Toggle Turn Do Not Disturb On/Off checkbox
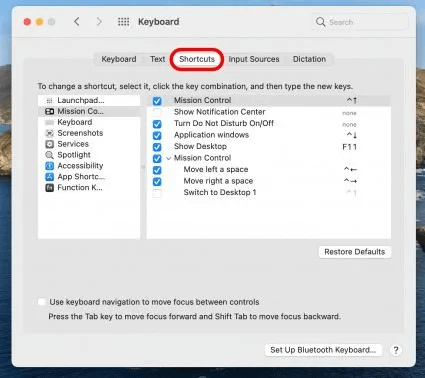The width and height of the screenshot is (425, 378). coord(157,124)
